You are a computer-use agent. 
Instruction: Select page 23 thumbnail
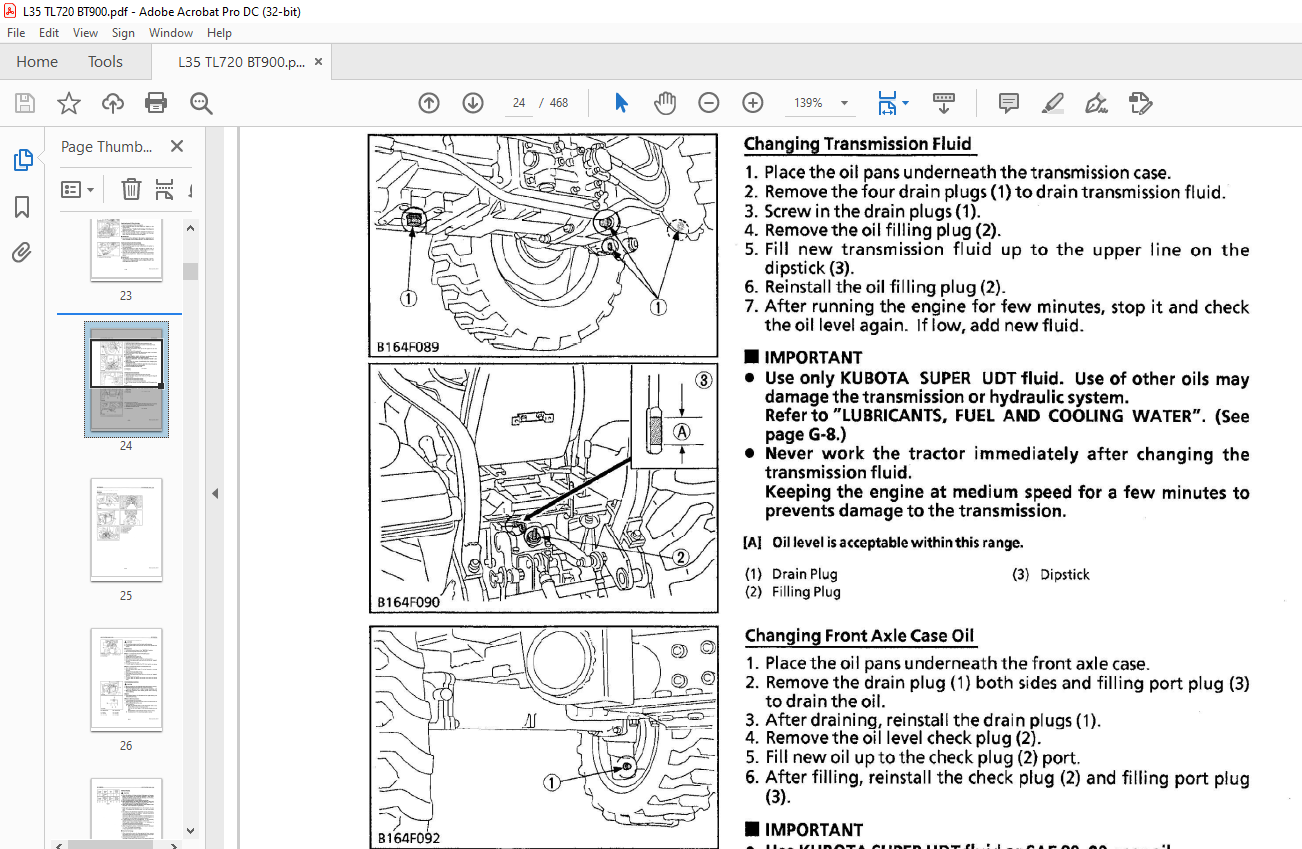click(126, 250)
